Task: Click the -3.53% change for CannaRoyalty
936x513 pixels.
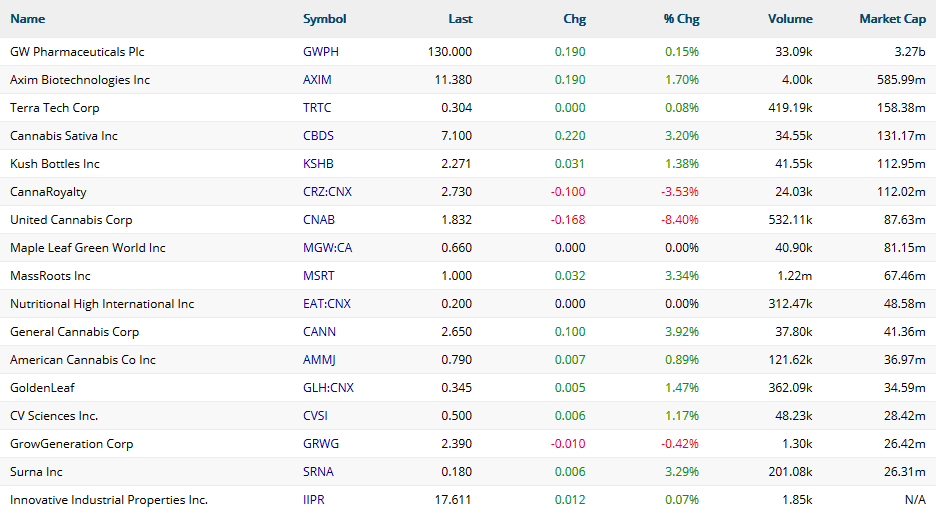Action: point(680,192)
